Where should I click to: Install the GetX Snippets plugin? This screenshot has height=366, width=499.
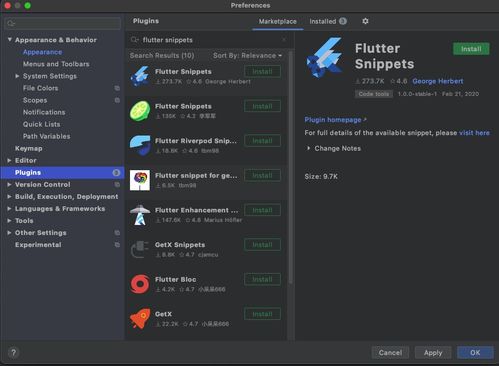(262, 245)
